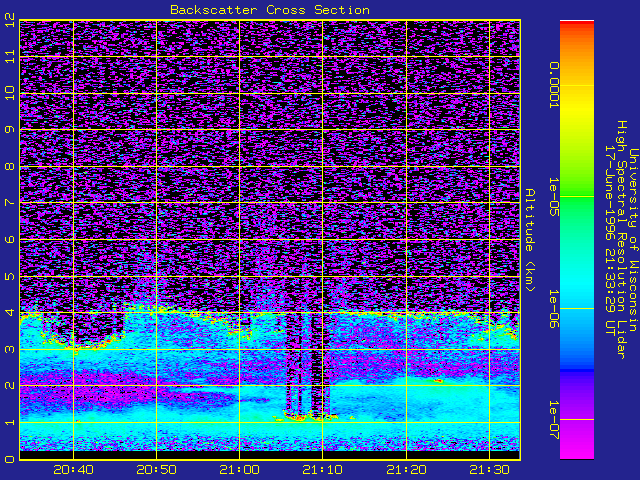Click the 20:50 time axis label

coord(156,470)
